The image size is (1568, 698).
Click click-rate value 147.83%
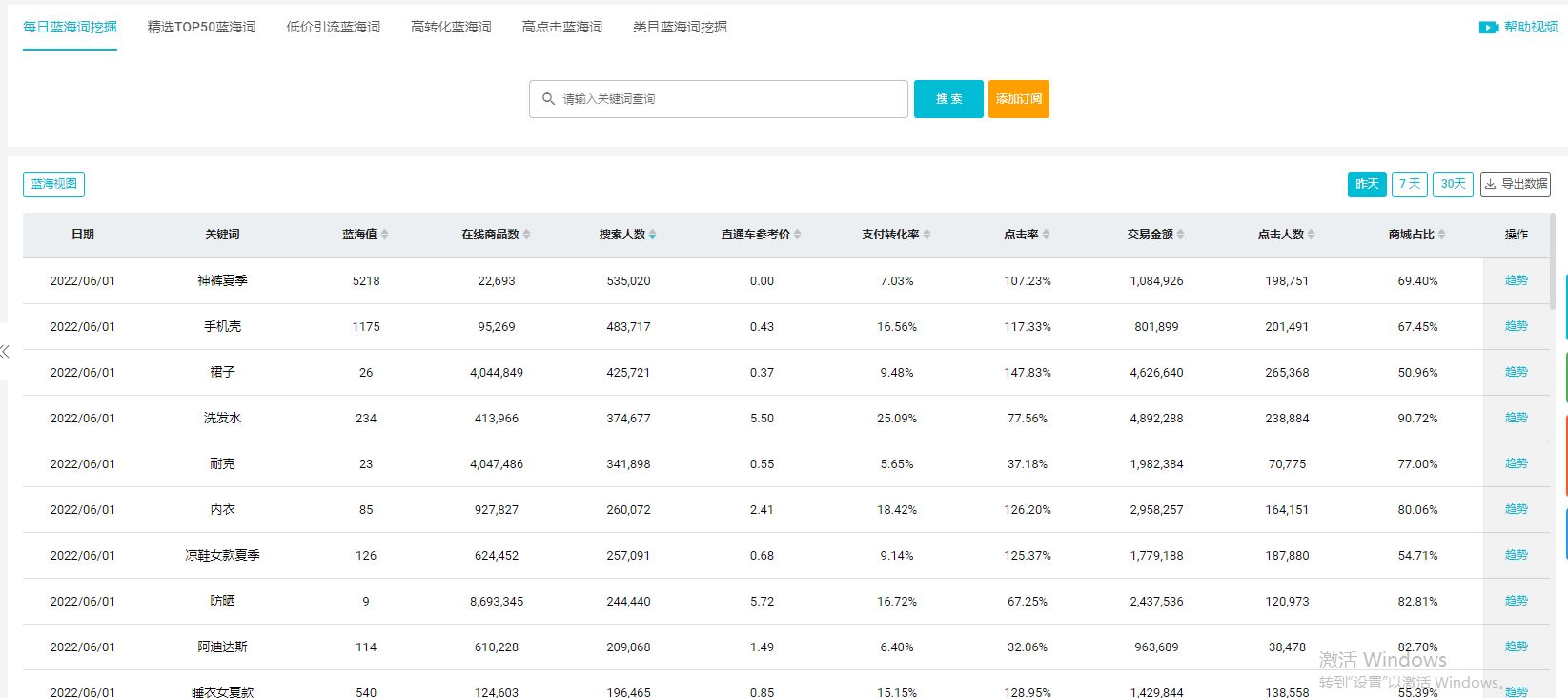coord(1027,373)
